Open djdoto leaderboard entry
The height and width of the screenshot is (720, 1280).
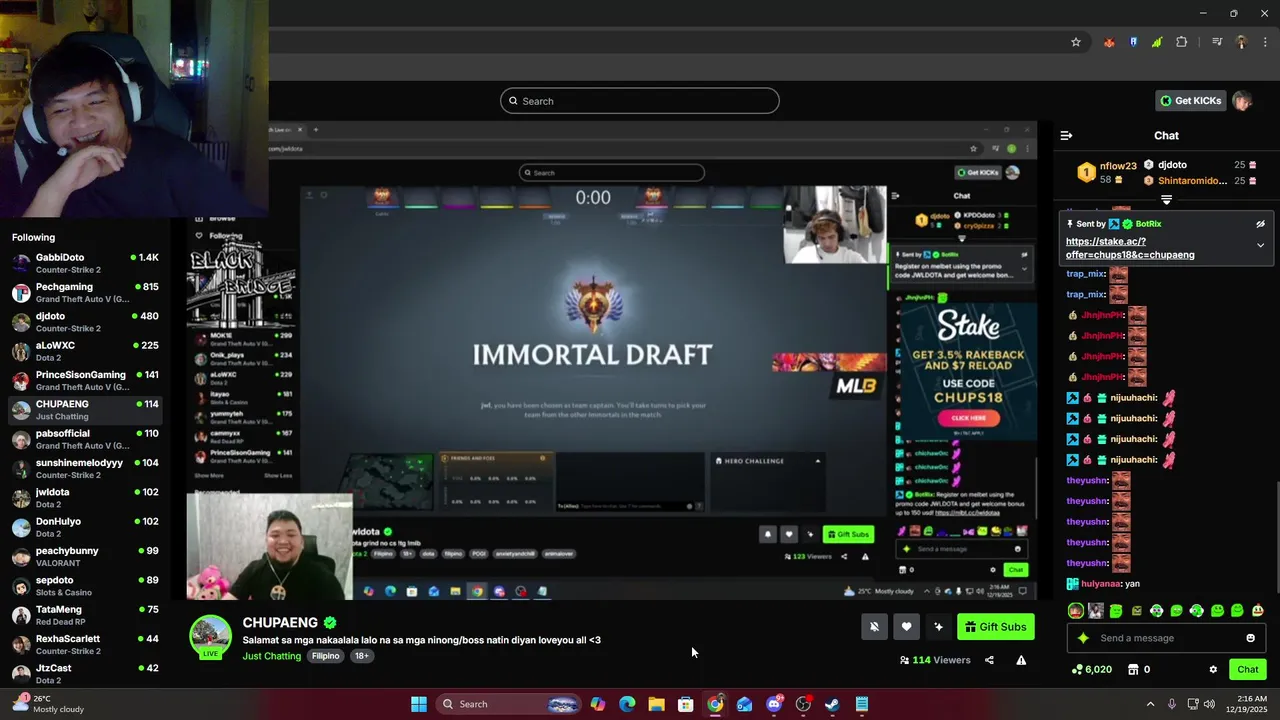pyautogui.click(x=1200, y=165)
